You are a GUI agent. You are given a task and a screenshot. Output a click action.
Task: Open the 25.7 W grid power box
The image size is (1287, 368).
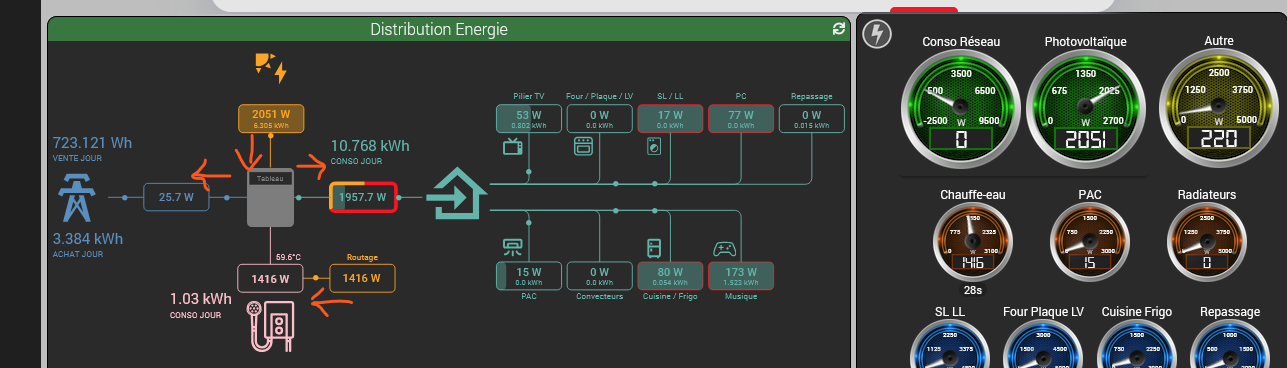pyautogui.click(x=176, y=198)
